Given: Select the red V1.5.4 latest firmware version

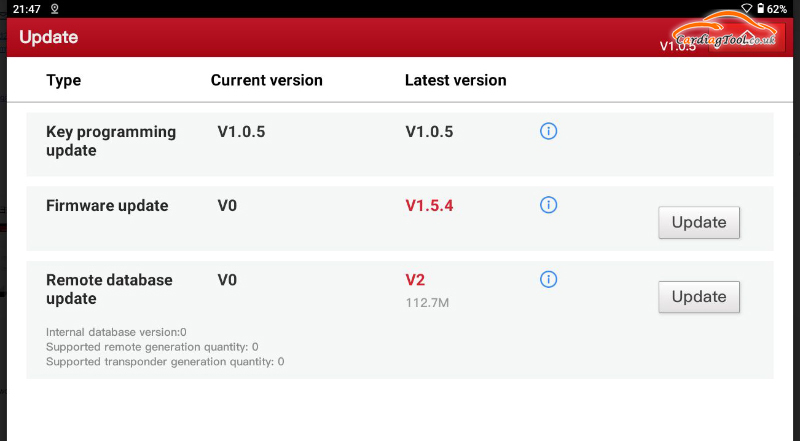Looking at the screenshot, I should click(x=429, y=206).
